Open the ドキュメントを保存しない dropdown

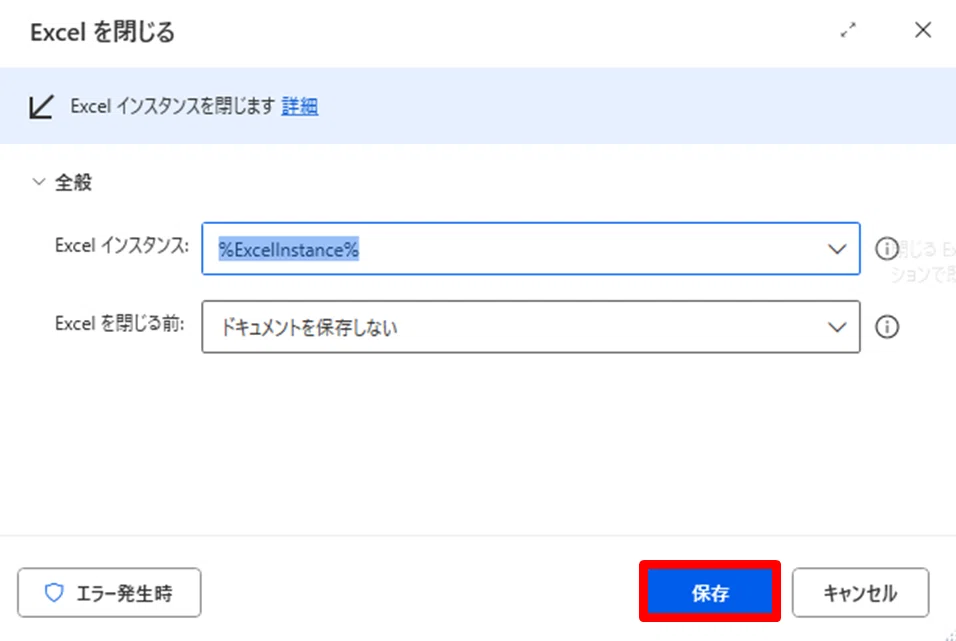pyautogui.click(x=530, y=327)
